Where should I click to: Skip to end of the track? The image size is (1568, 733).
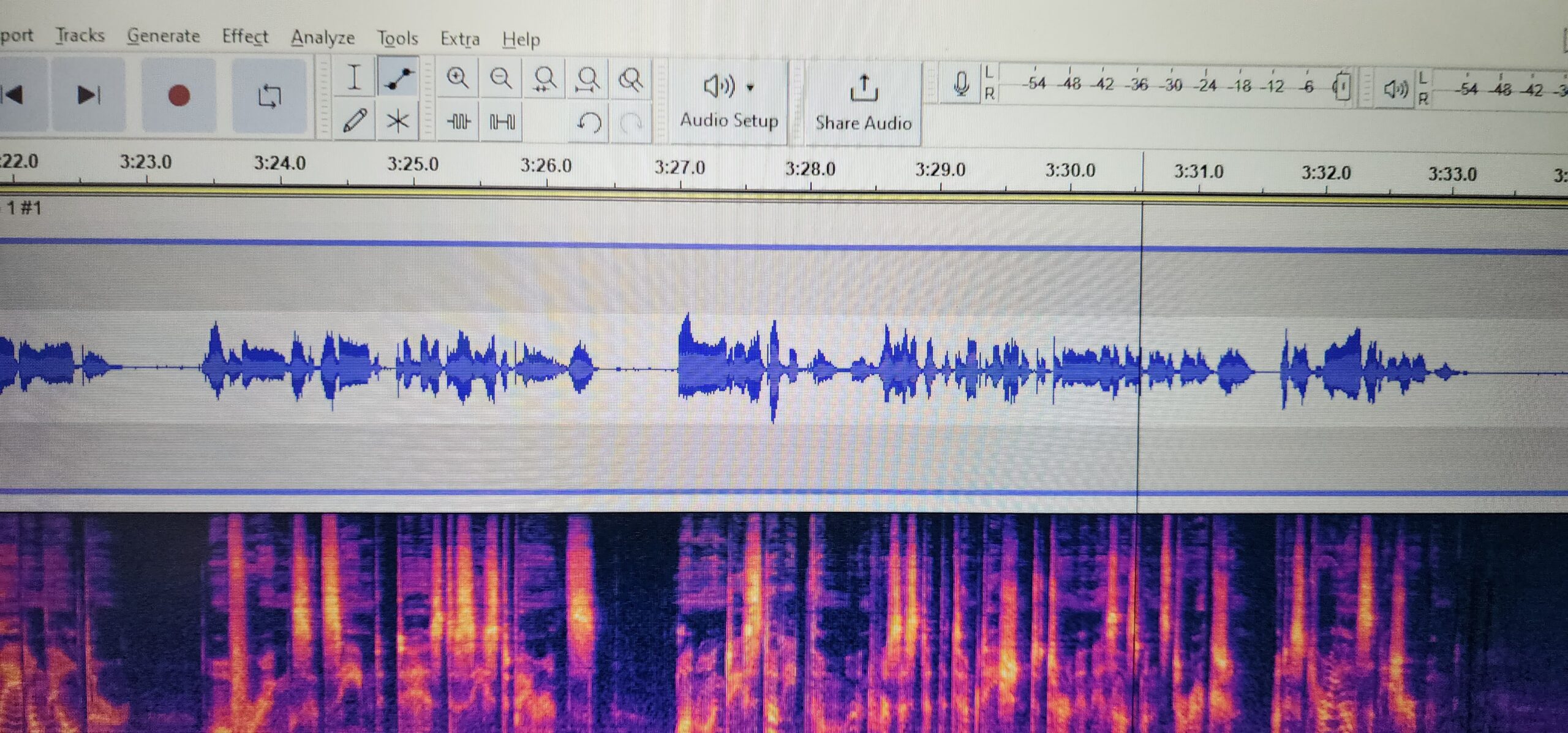pyautogui.click(x=88, y=95)
